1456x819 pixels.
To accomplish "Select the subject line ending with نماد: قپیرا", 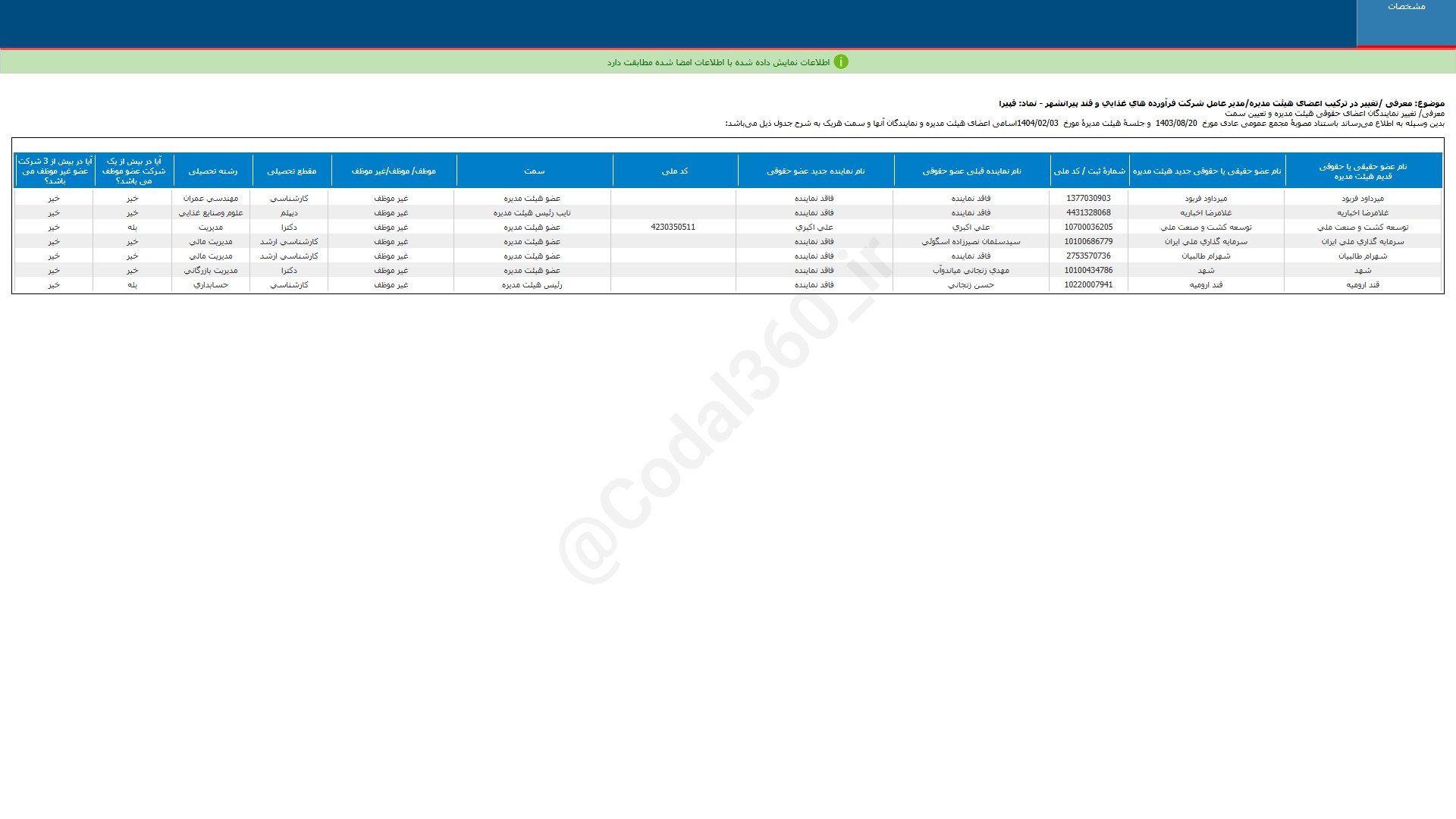I will [1222, 103].
